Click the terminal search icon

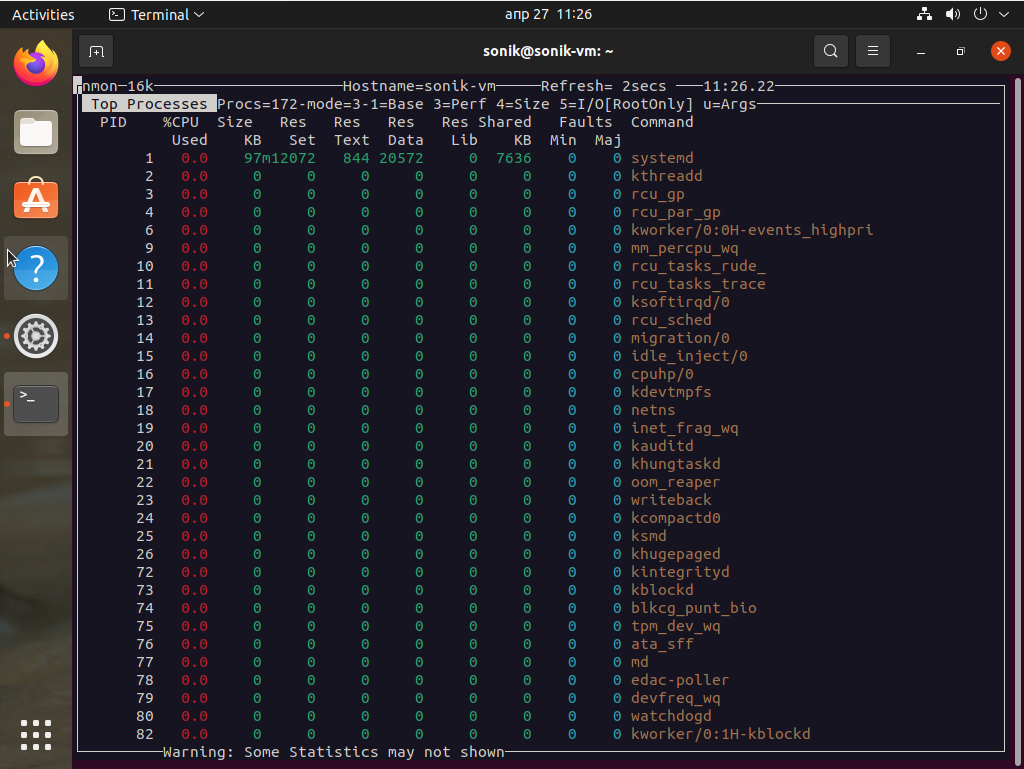pos(830,51)
